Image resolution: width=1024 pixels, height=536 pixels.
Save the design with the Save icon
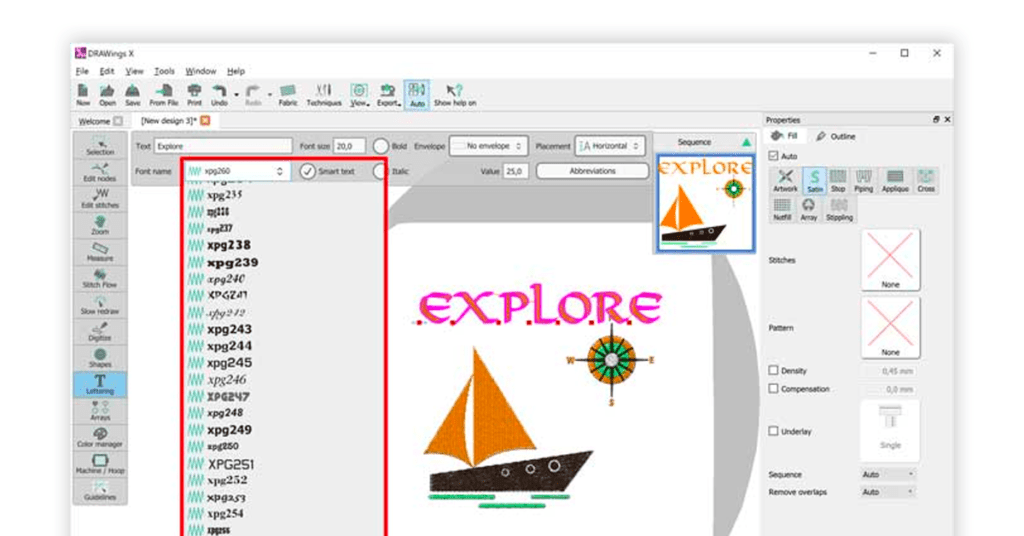point(133,95)
